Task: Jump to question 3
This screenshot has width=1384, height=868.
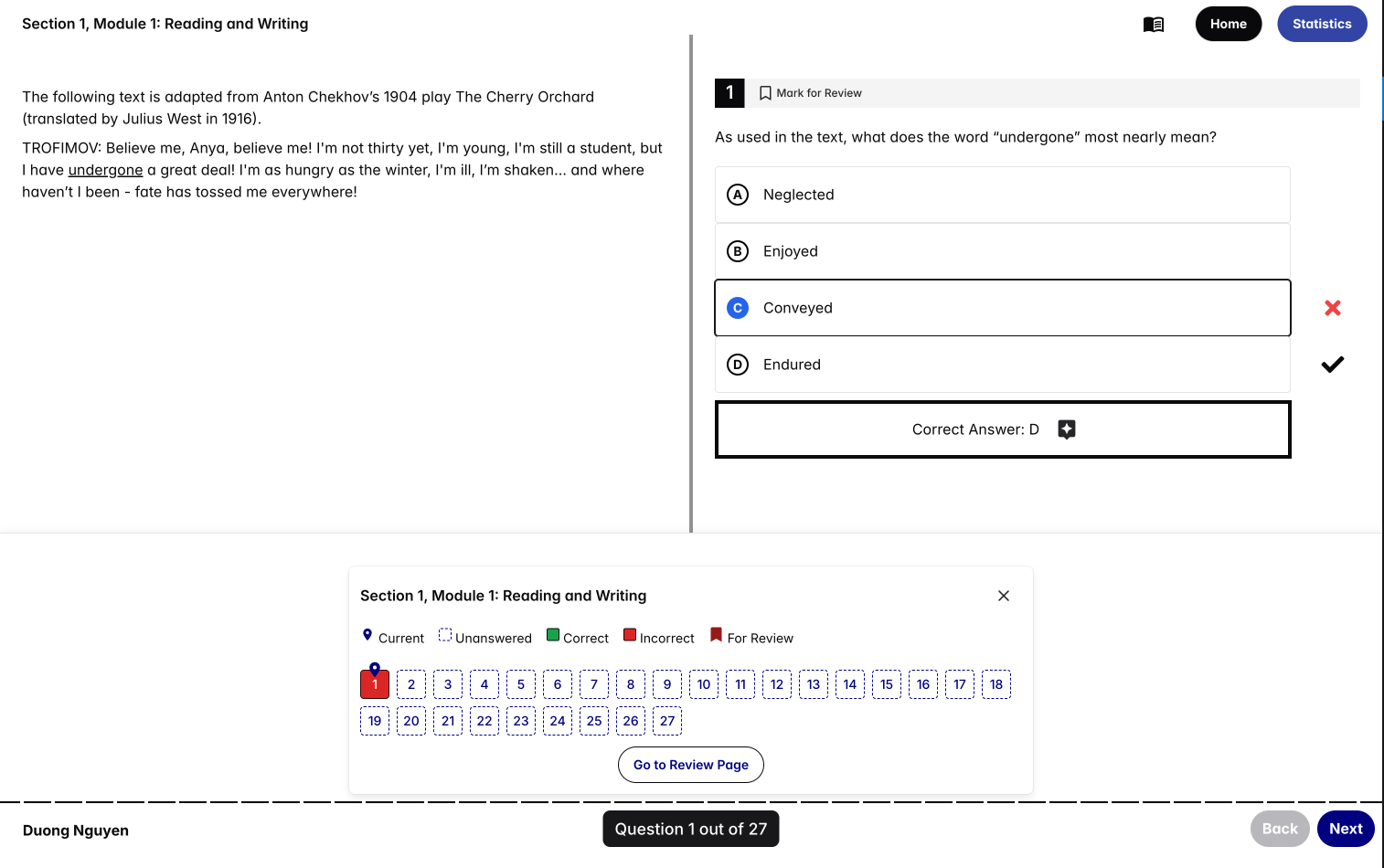Action: pos(448,684)
